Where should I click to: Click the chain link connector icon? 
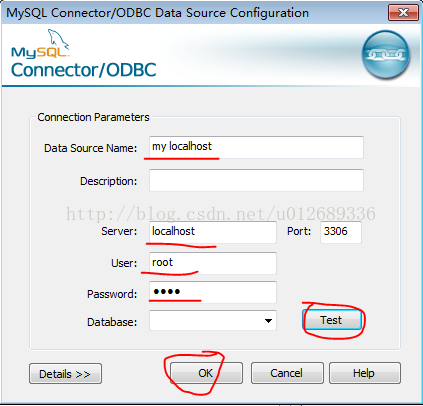[x=386, y=54]
